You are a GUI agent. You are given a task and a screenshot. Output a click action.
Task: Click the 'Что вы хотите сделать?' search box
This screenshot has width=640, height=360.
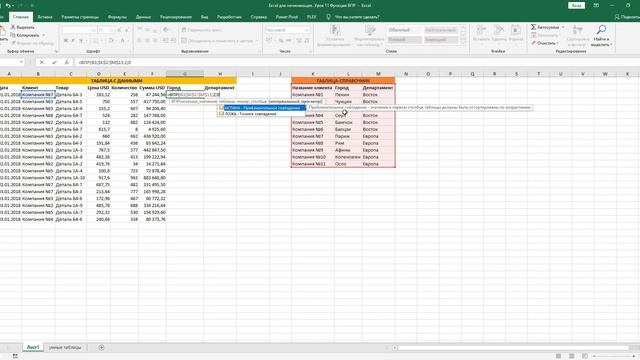tap(353, 17)
